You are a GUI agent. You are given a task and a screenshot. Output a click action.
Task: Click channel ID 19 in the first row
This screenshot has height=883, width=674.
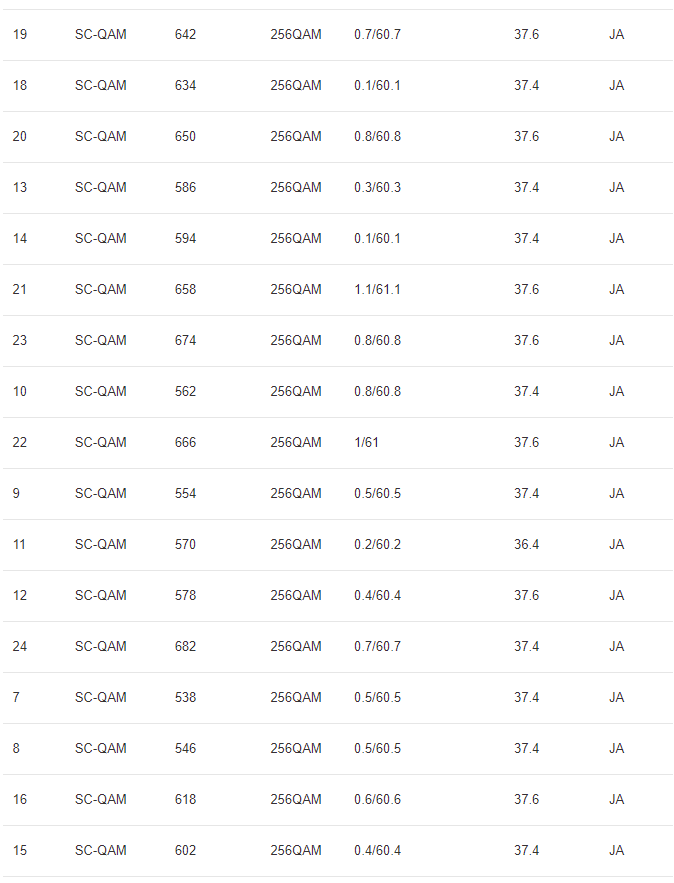tap(20, 35)
